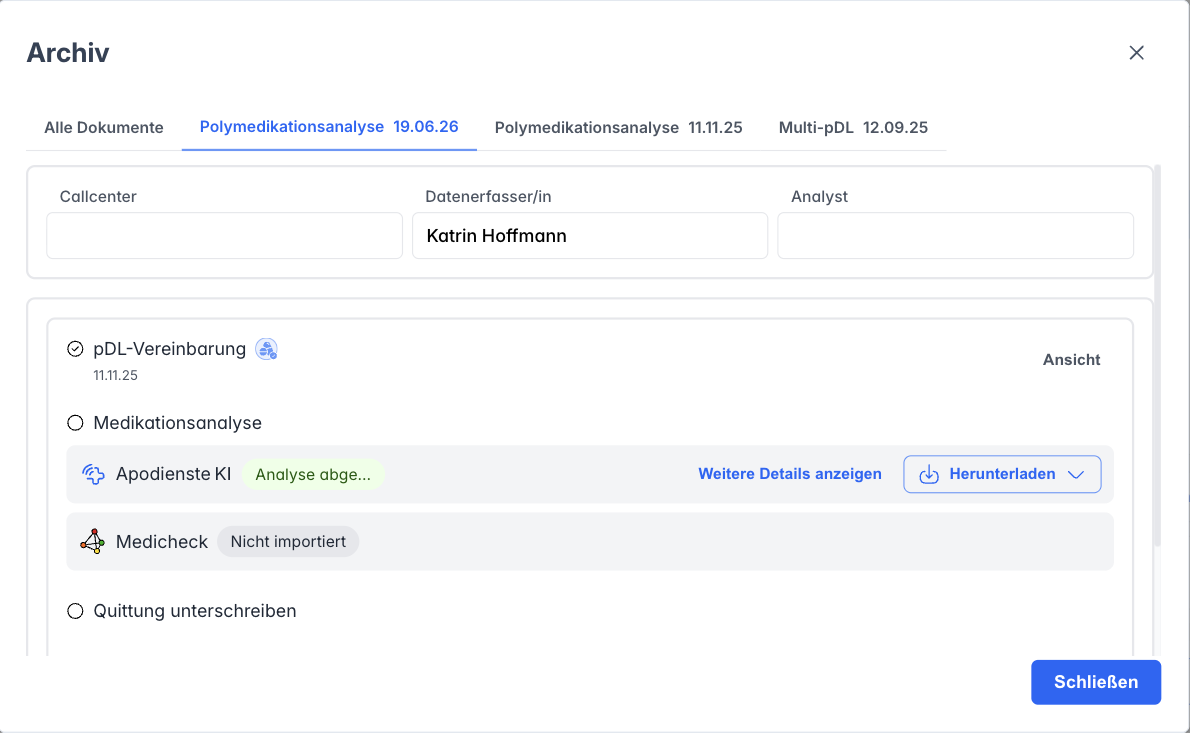Click the Schließen button
The image size is (1190, 733).
tap(1096, 682)
